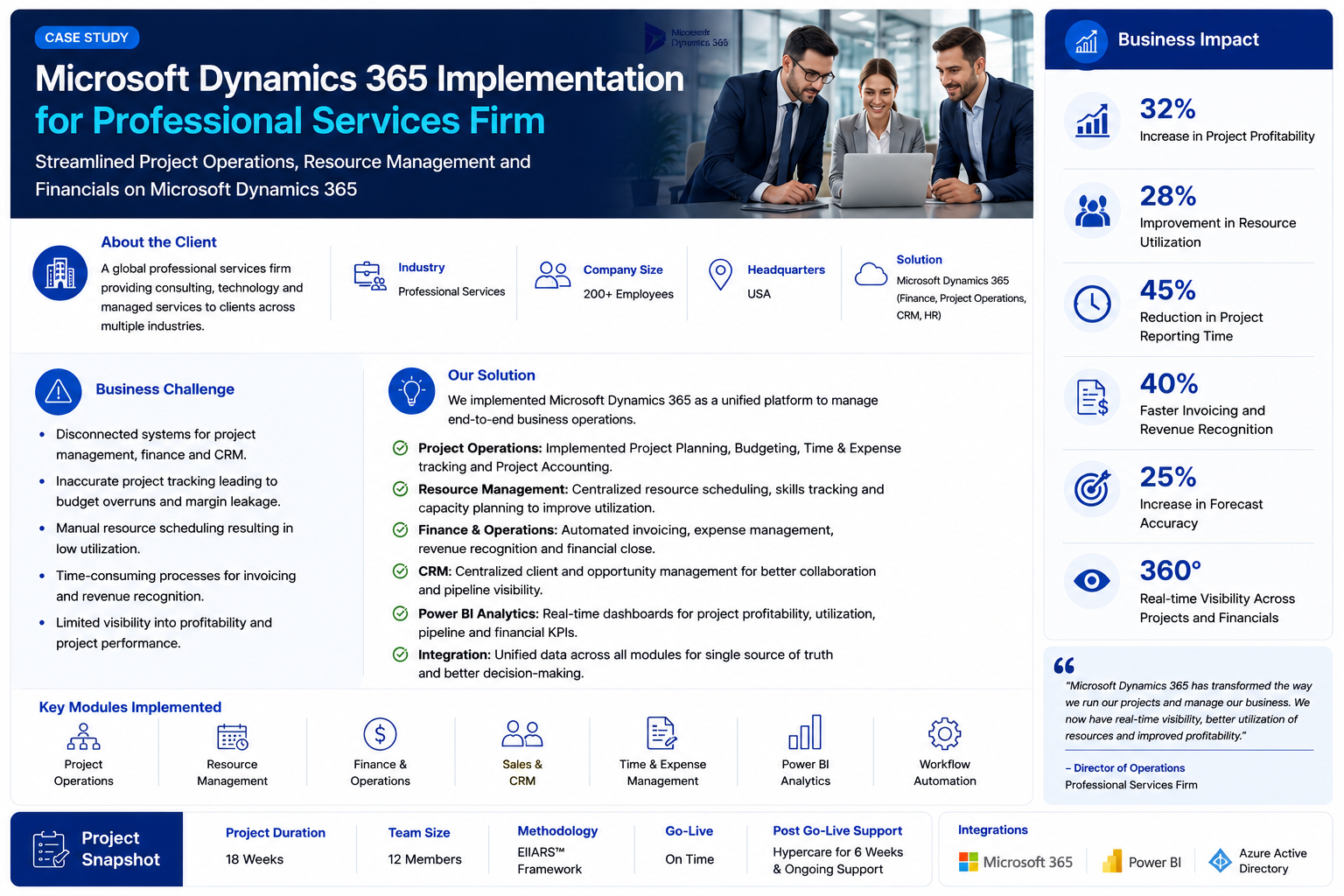Click the "45%" reporting time figure
The width and height of the screenshot is (1344, 896).
(1168, 290)
